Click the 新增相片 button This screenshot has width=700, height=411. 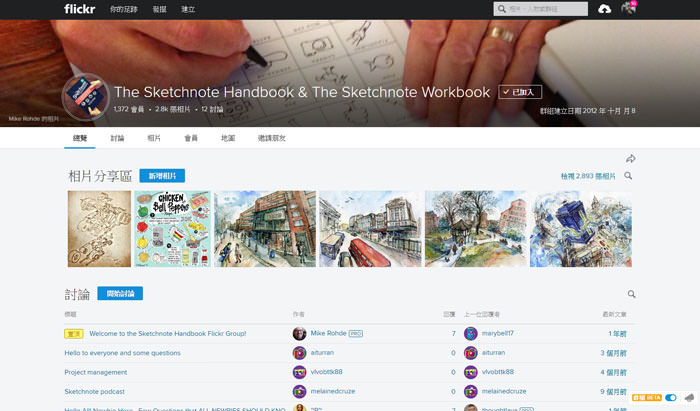point(162,176)
